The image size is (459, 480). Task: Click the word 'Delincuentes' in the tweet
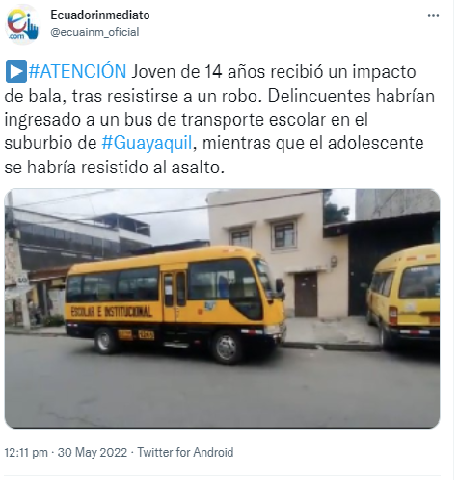point(319,96)
